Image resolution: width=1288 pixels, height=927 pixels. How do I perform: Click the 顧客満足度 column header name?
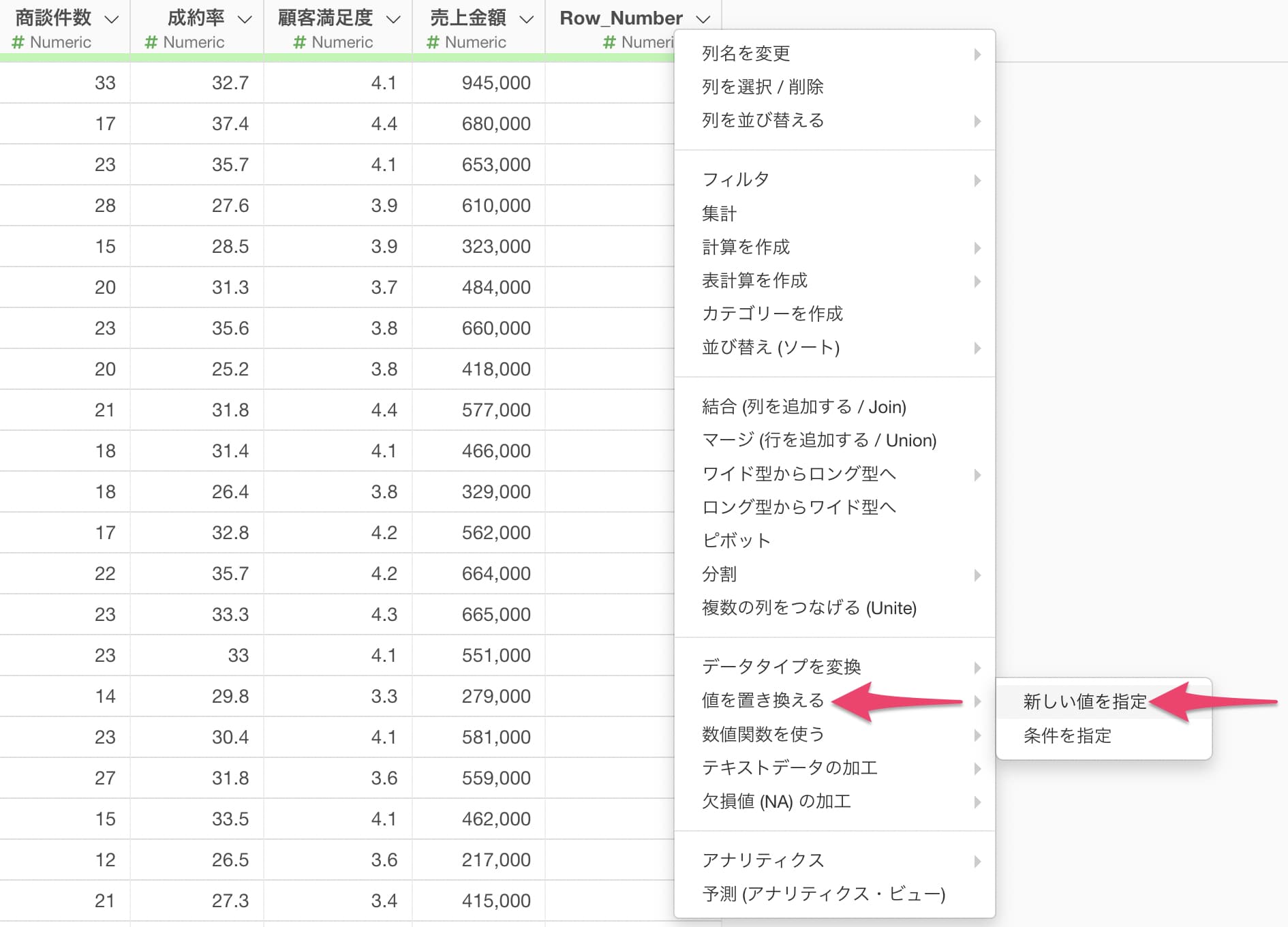(325, 18)
